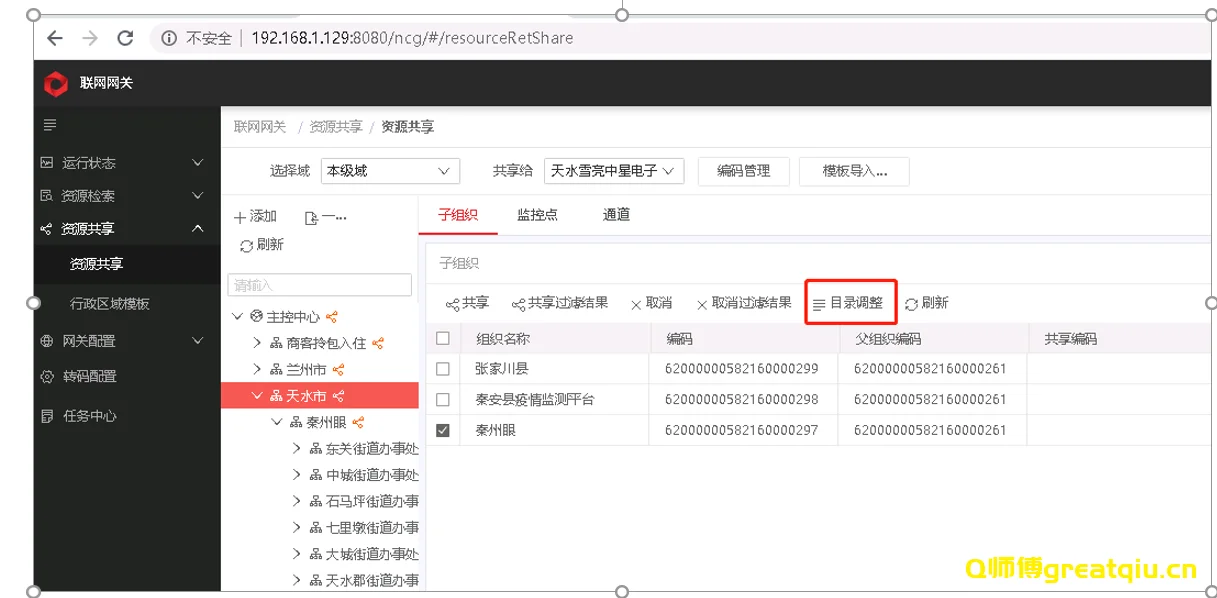This screenshot has width=1217, height=598.
Task: Switch to the 通道 tab
Action: [x=615, y=214]
